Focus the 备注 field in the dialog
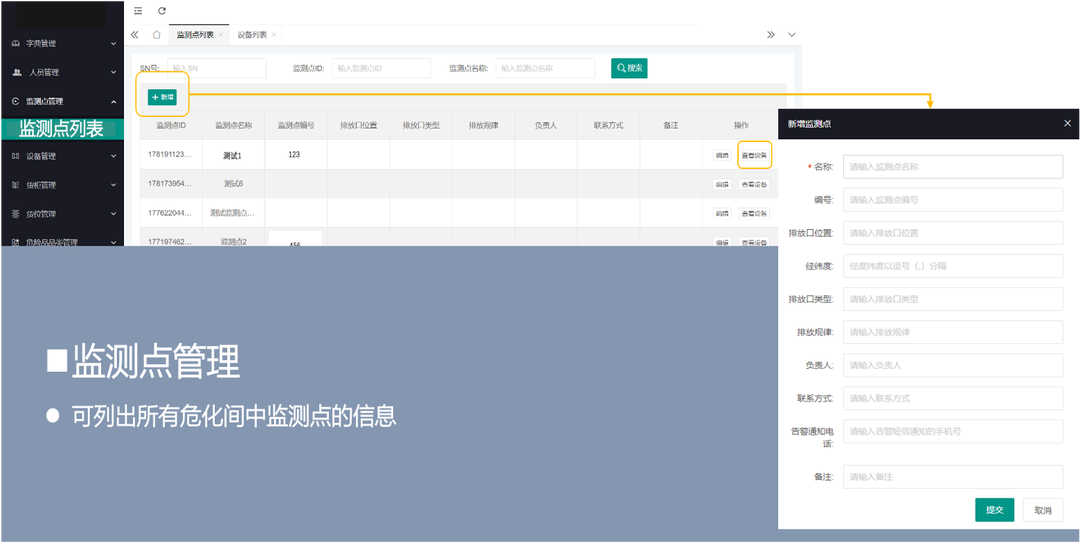Viewport: 1080px width, 542px height. 953,477
